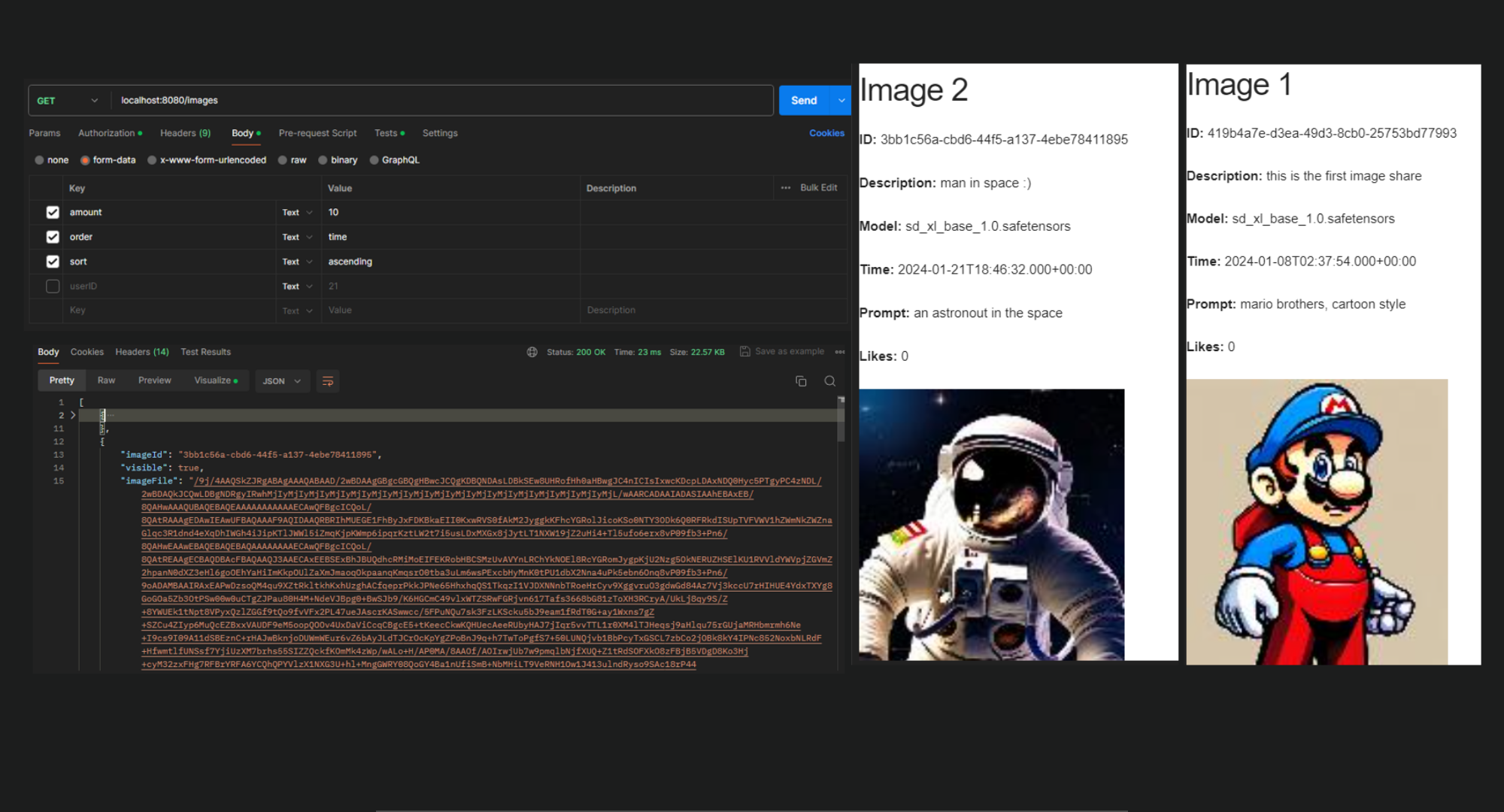Click the sort value field showing ascending

coord(450,262)
